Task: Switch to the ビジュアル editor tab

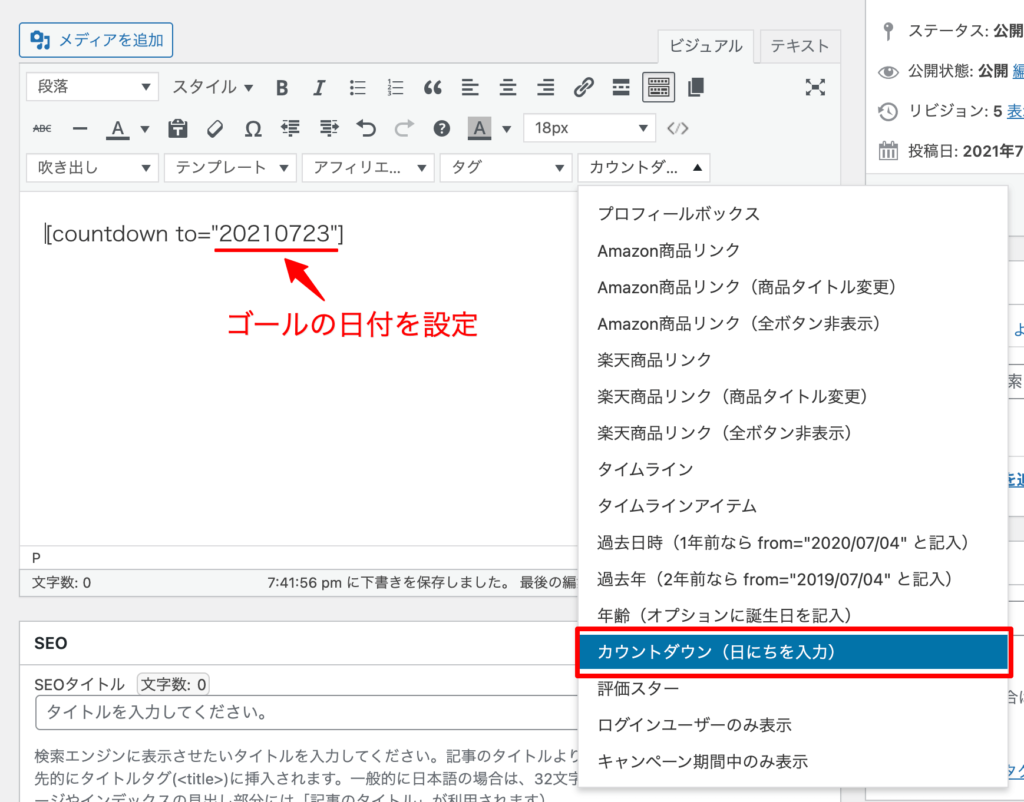Action: pyautogui.click(x=705, y=46)
